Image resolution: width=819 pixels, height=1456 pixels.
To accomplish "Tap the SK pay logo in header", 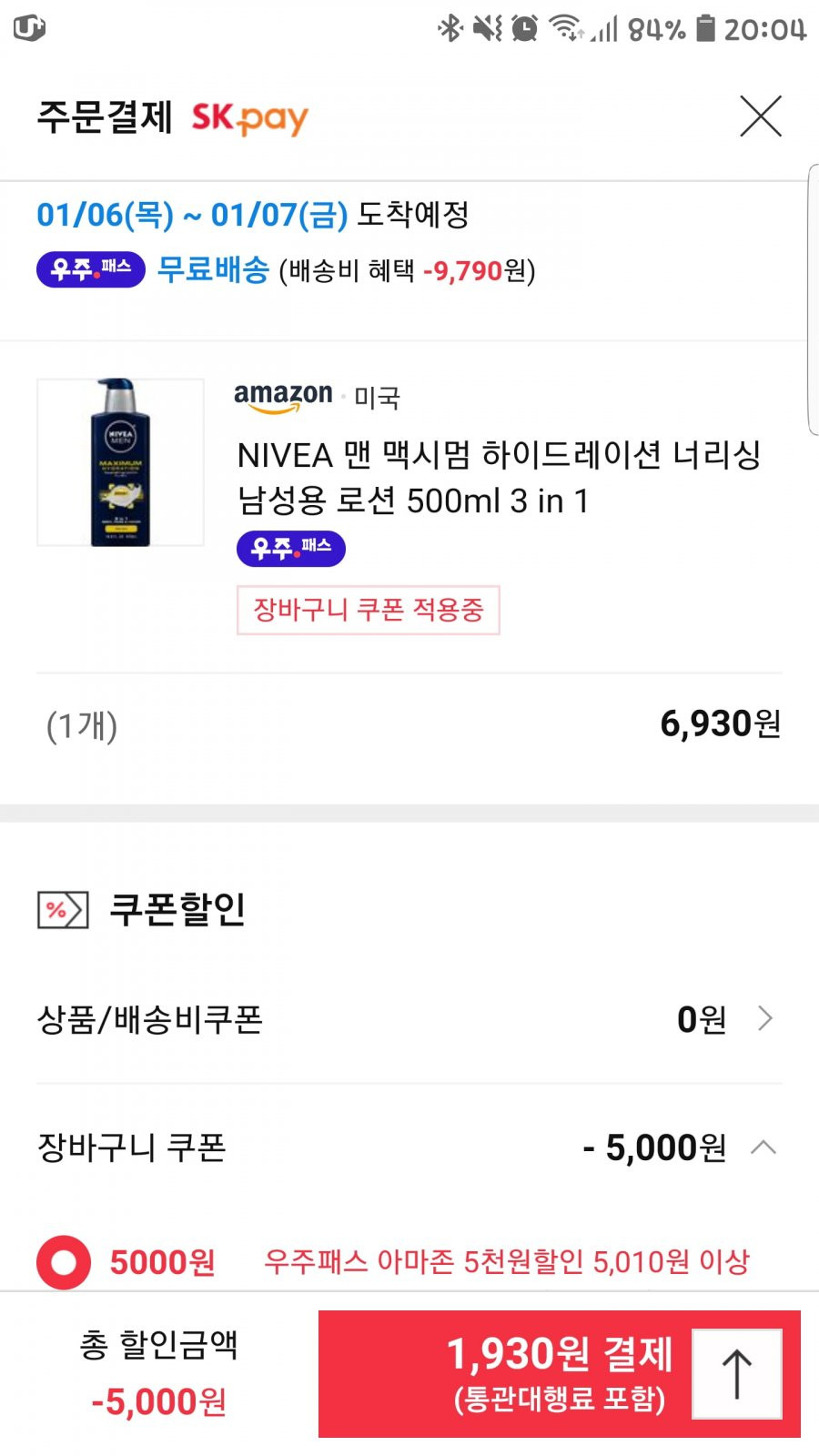I will tap(249, 118).
